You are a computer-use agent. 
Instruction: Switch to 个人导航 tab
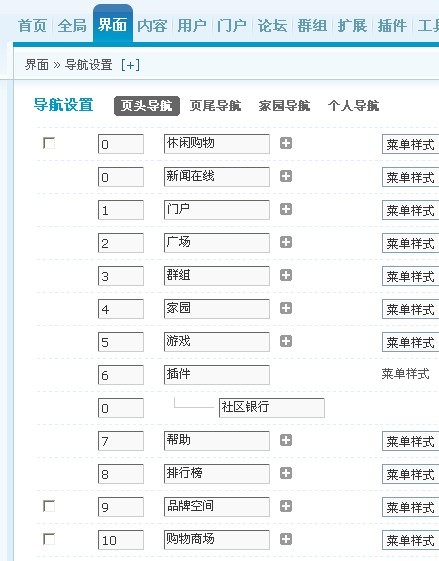point(353,106)
